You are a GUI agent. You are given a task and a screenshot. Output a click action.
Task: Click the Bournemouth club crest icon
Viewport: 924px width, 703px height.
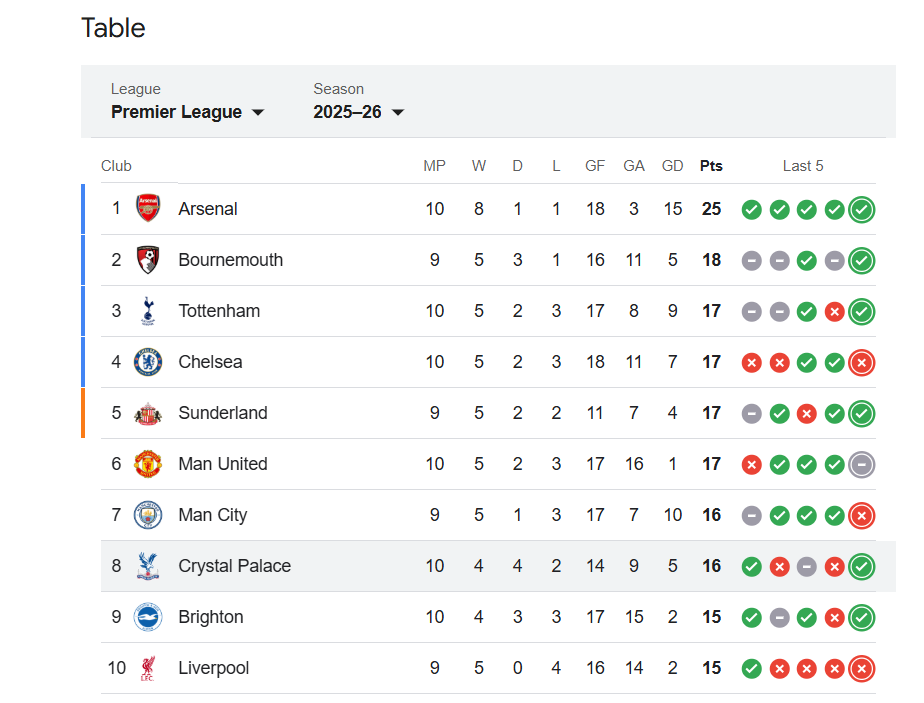pyautogui.click(x=148, y=260)
